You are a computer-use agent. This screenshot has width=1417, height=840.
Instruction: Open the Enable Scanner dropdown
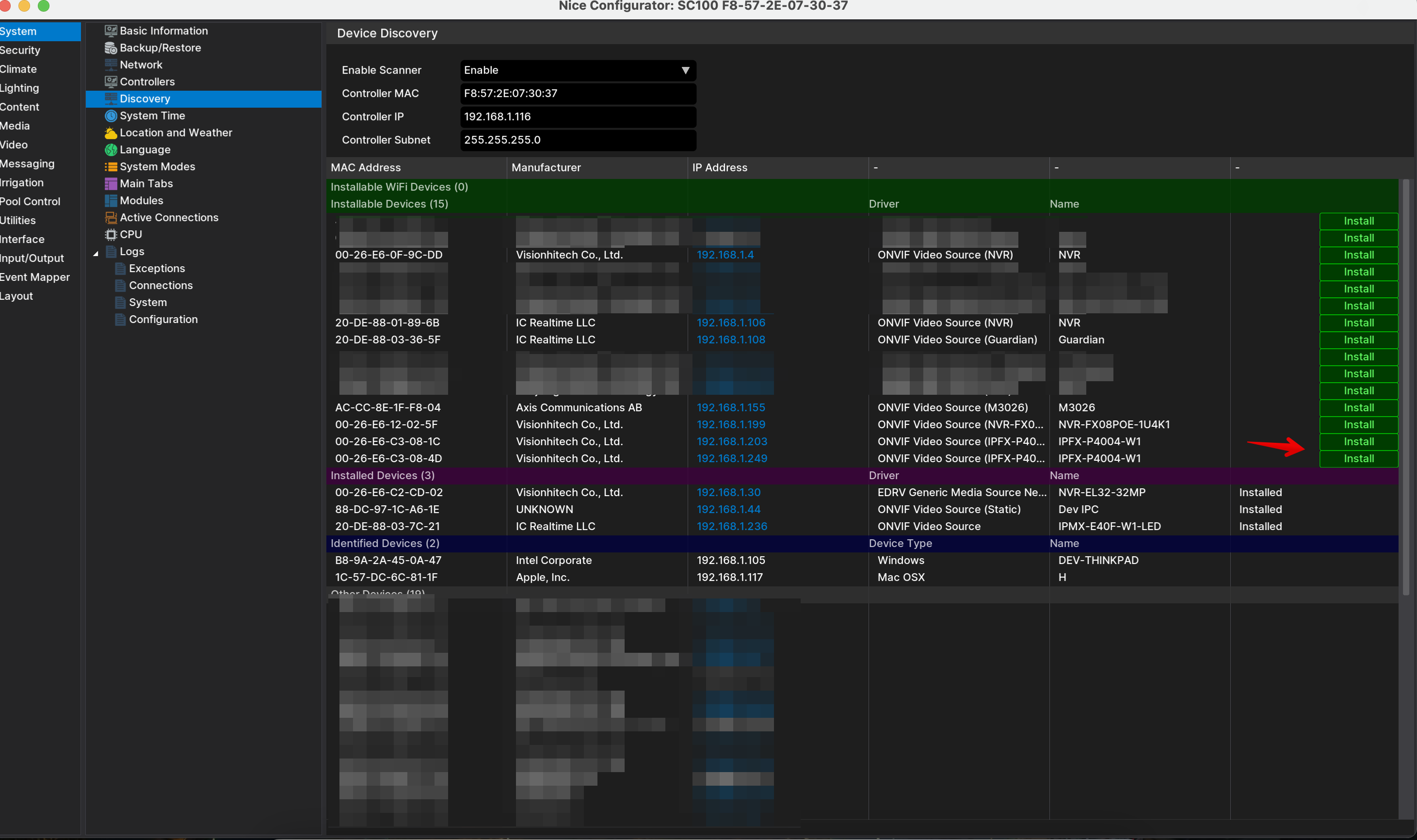578,70
